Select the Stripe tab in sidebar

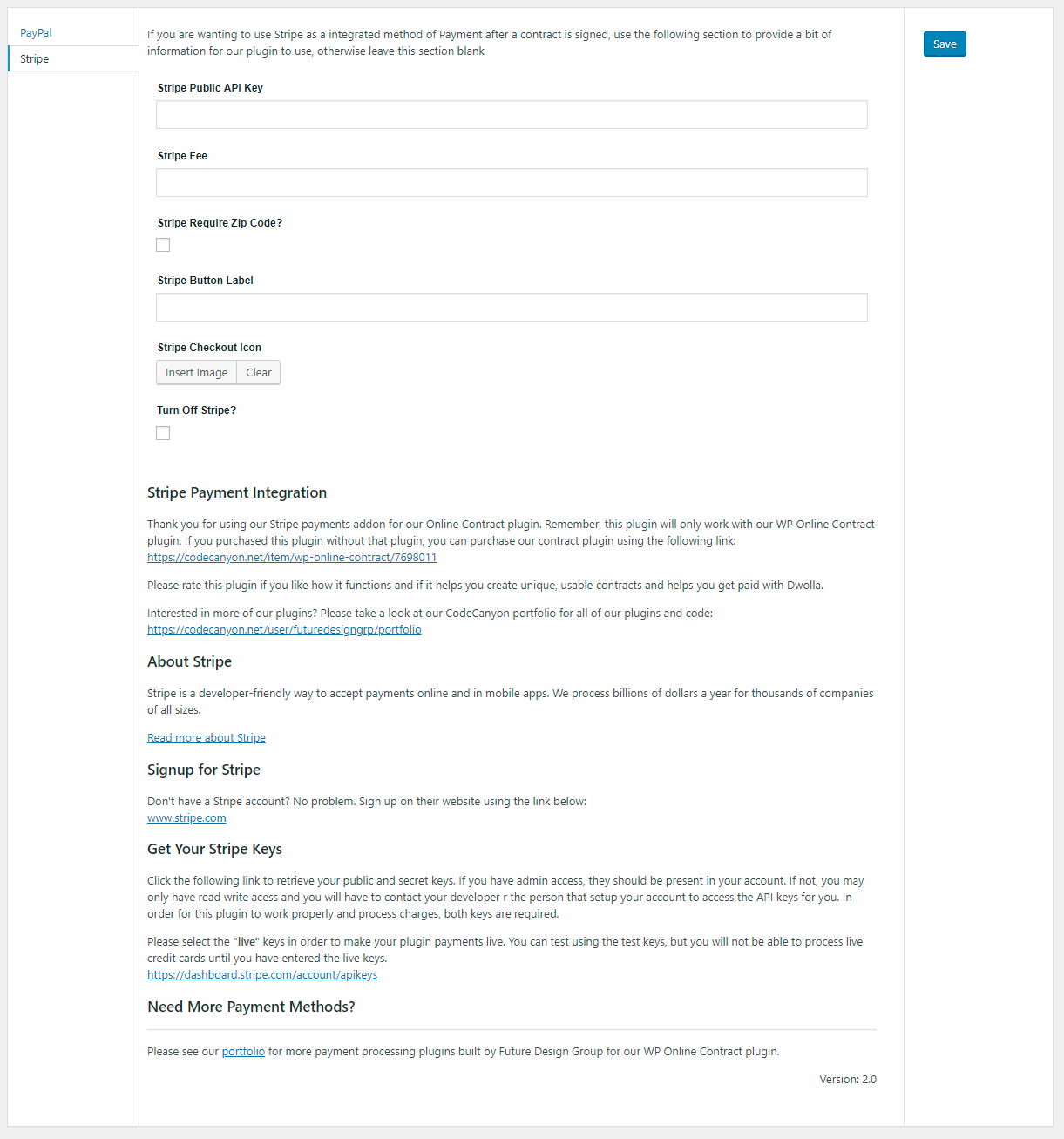[35, 59]
